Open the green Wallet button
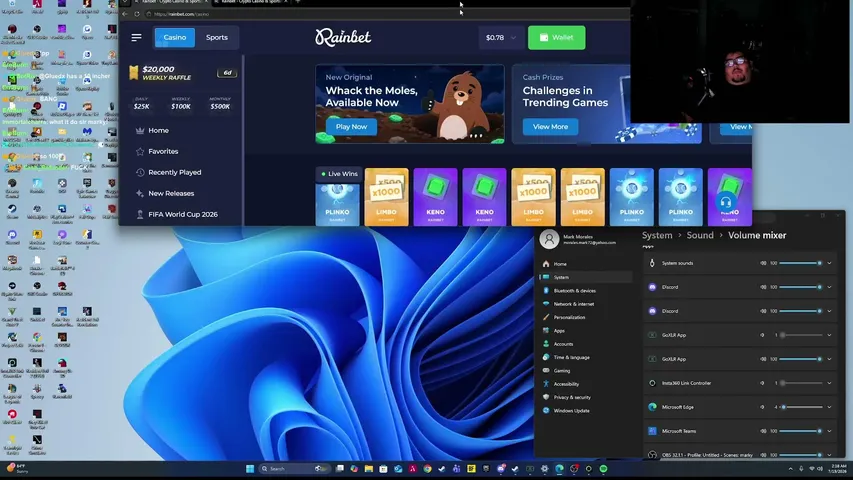 (x=557, y=38)
